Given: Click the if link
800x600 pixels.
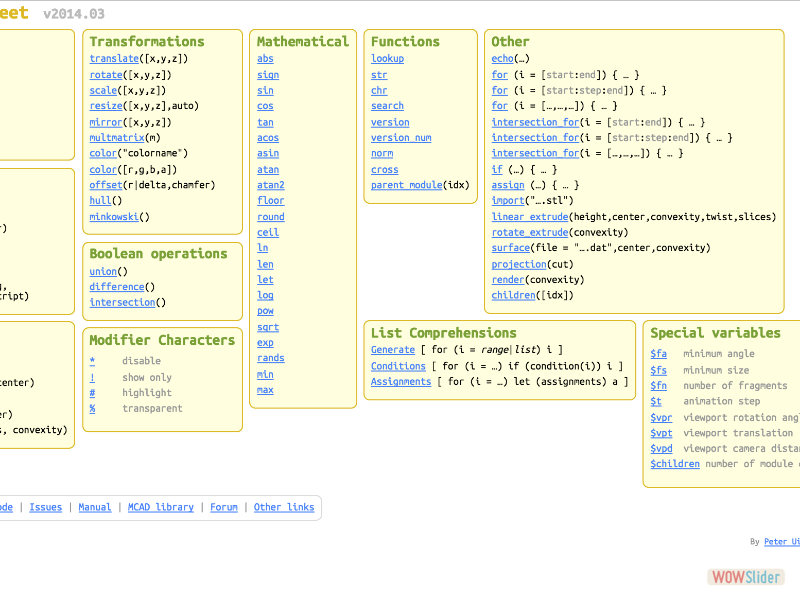Looking at the screenshot, I should point(497,170).
